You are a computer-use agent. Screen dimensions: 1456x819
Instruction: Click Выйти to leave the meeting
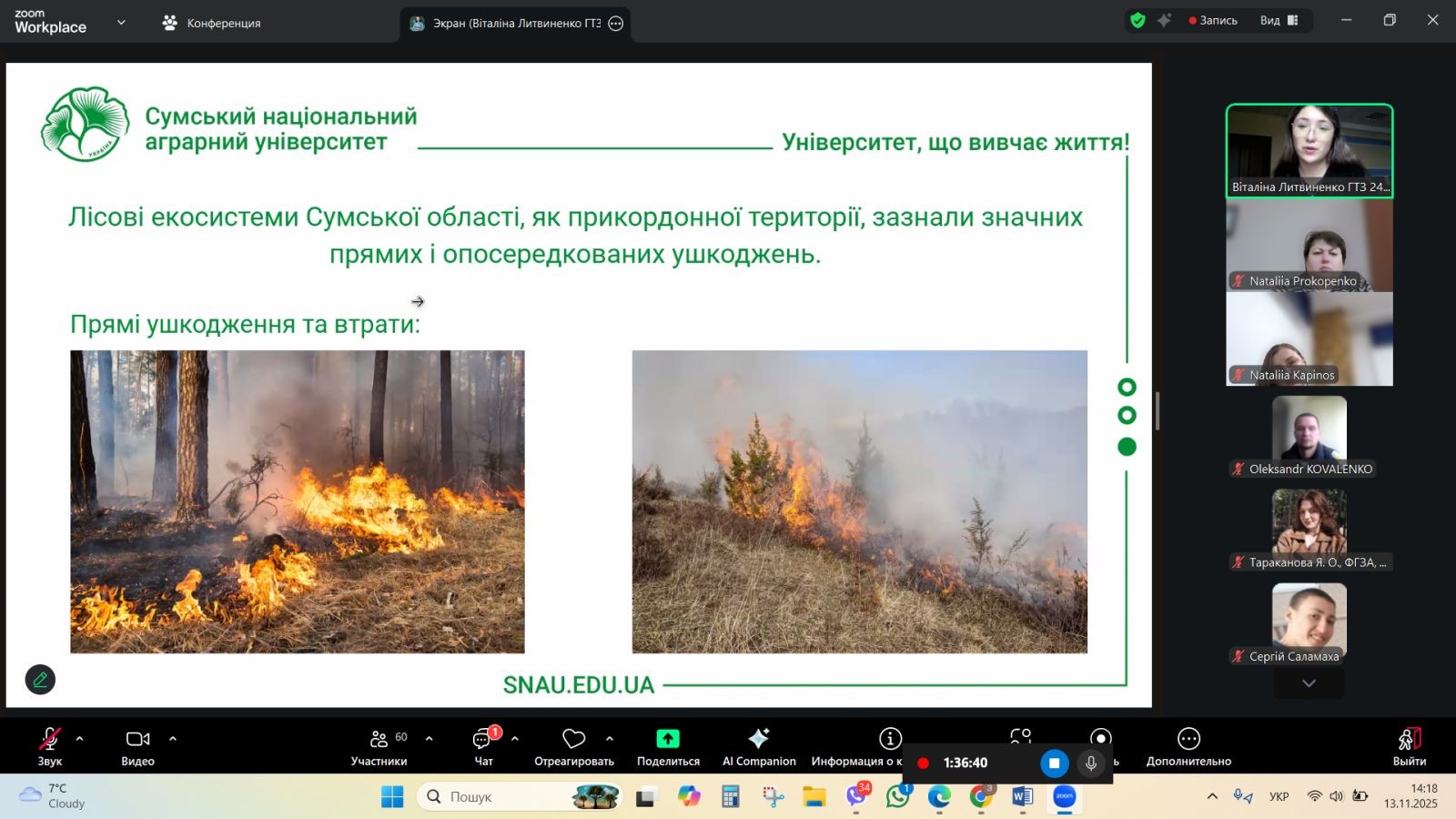[x=1409, y=746]
